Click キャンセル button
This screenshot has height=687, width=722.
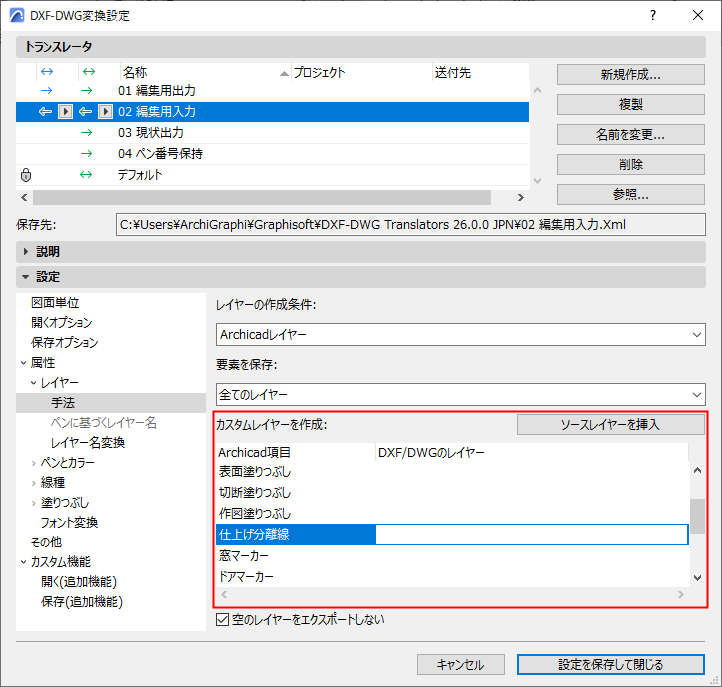click(x=460, y=664)
